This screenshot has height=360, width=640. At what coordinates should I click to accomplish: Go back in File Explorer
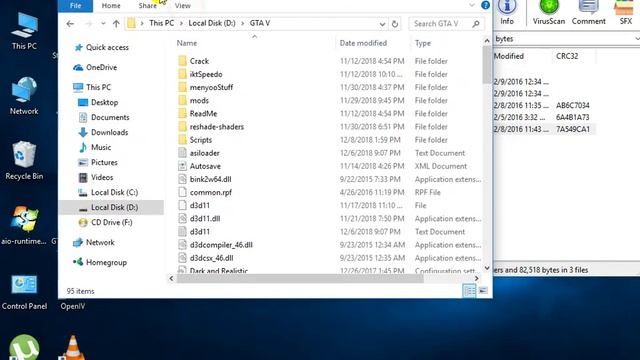70,24
